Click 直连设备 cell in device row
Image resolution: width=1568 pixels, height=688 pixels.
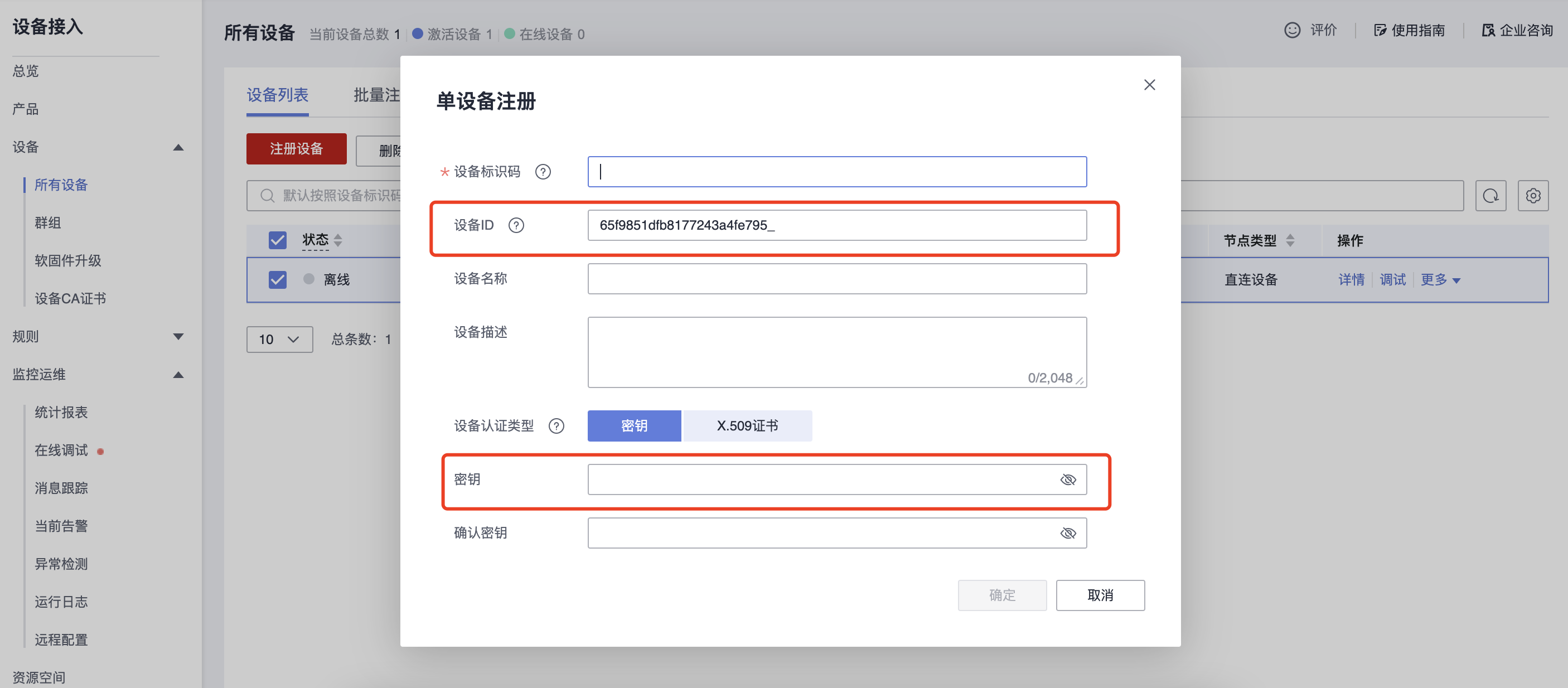click(1251, 280)
